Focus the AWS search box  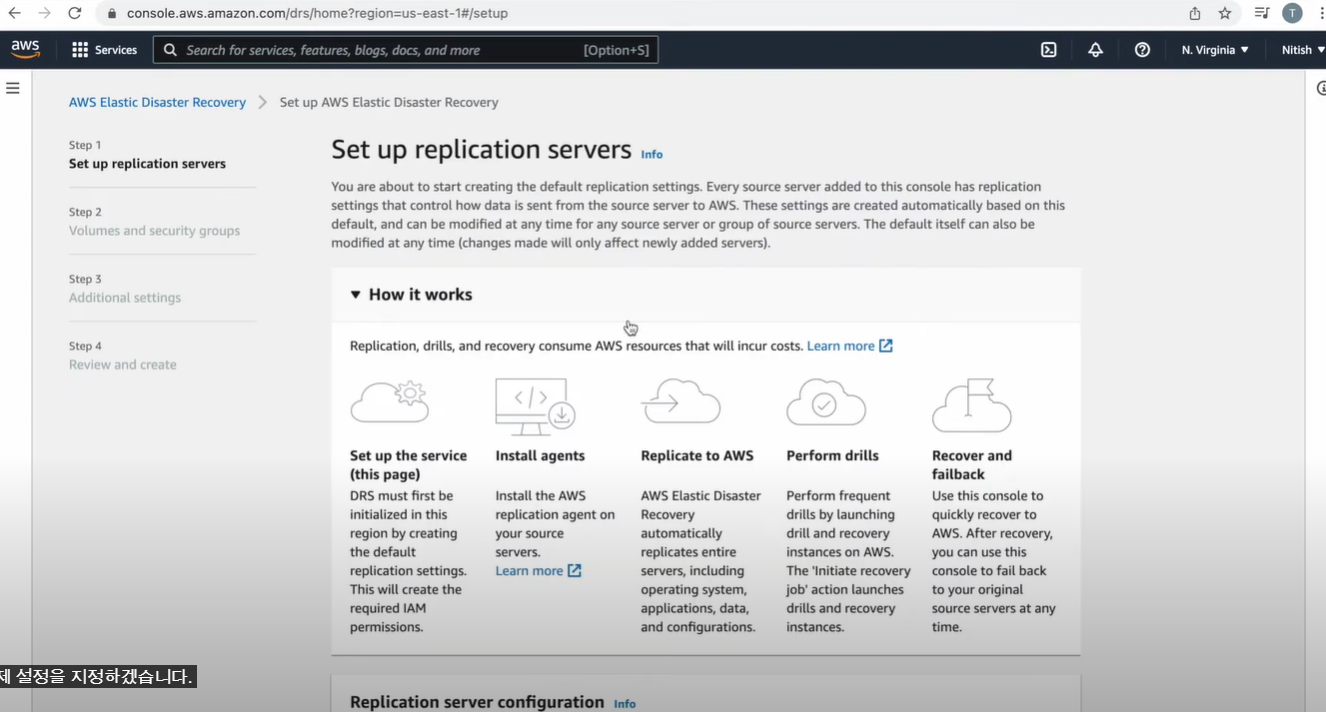[405, 50]
